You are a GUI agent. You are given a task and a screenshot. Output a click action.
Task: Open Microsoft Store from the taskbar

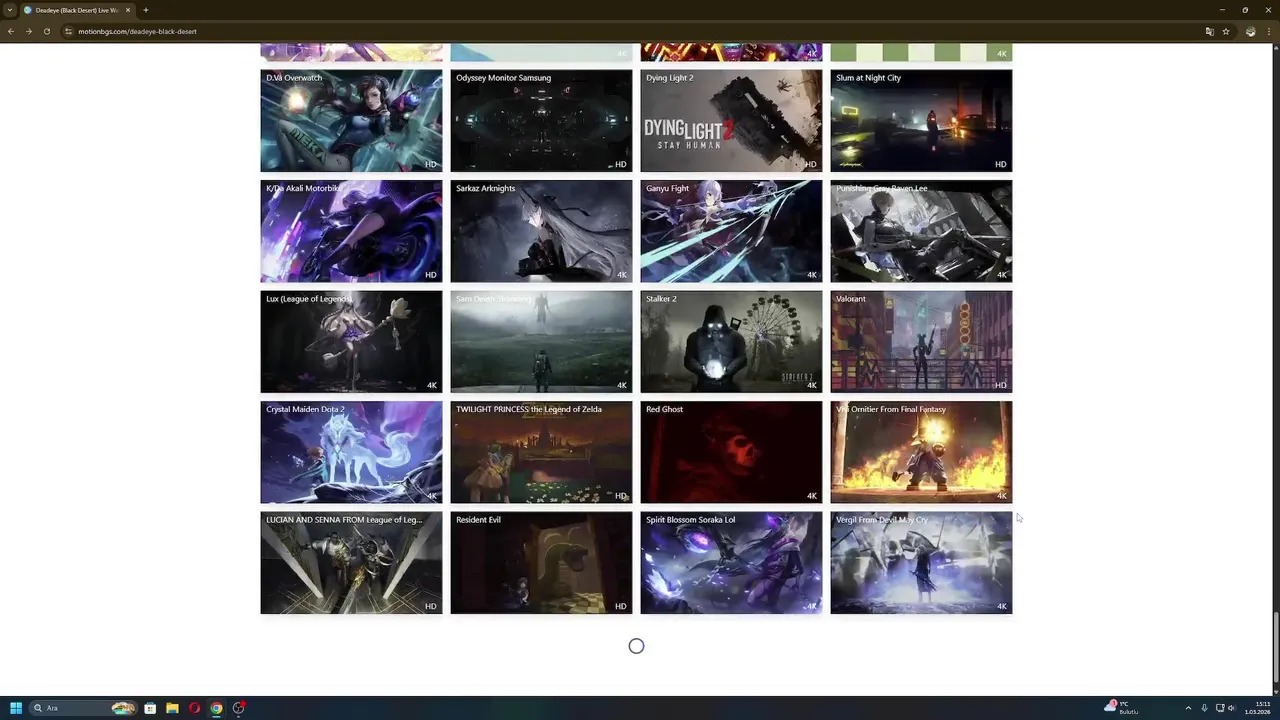coord(150,708)
